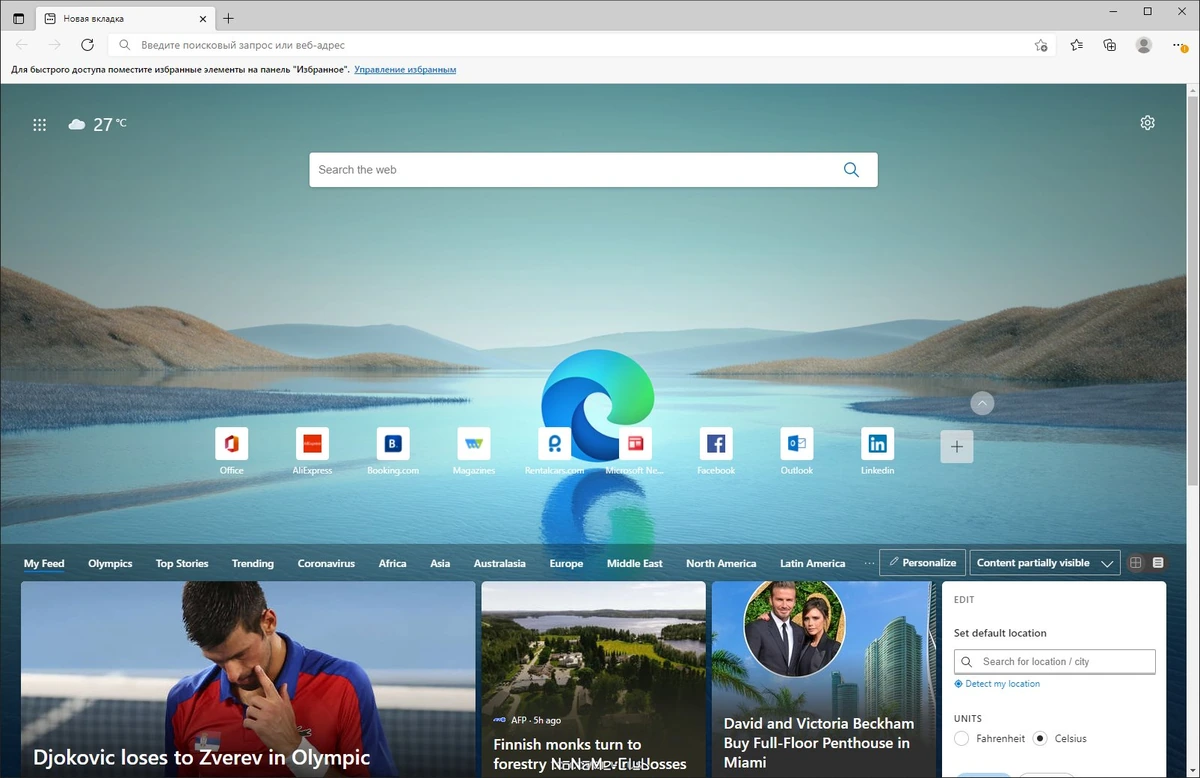Screen dimensions: 1200x778
Task: Select the Top Stories tab
Action: tap(182, 563)
